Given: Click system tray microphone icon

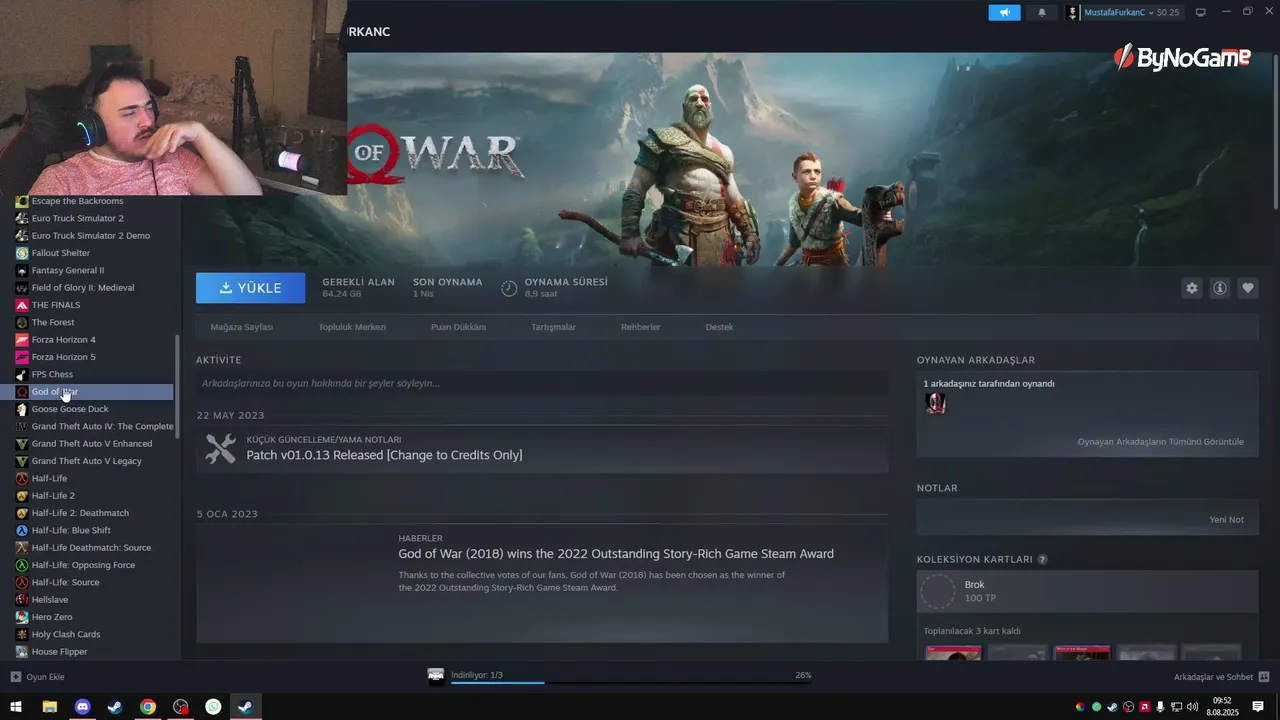Looking at the screenshot, I should (x=1160, y=707).
